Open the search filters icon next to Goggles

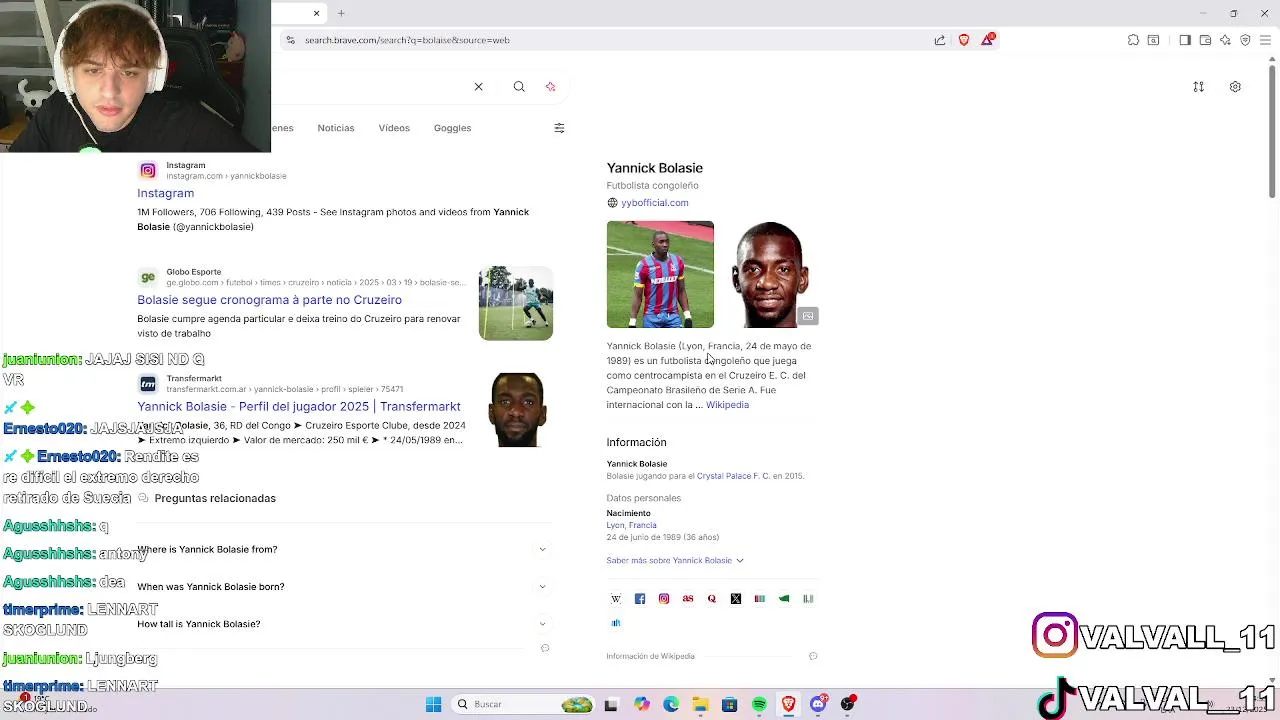point(559,128)
